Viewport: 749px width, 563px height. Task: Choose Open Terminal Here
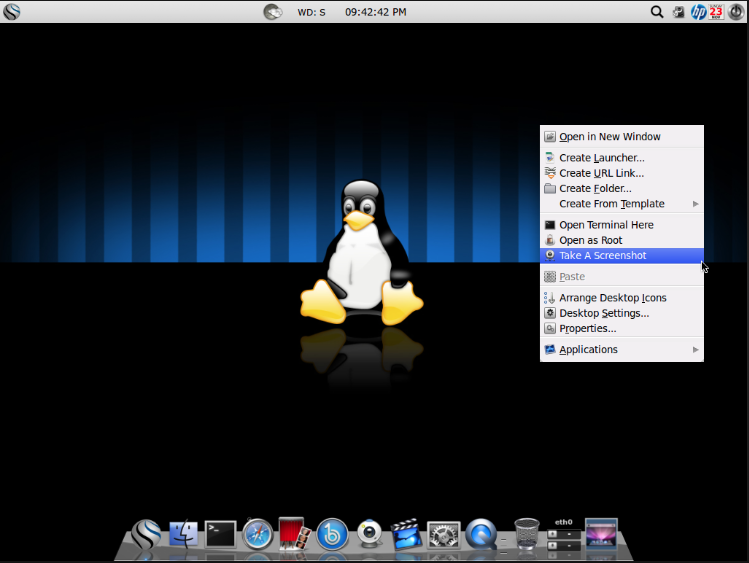[x=606, y=225]
